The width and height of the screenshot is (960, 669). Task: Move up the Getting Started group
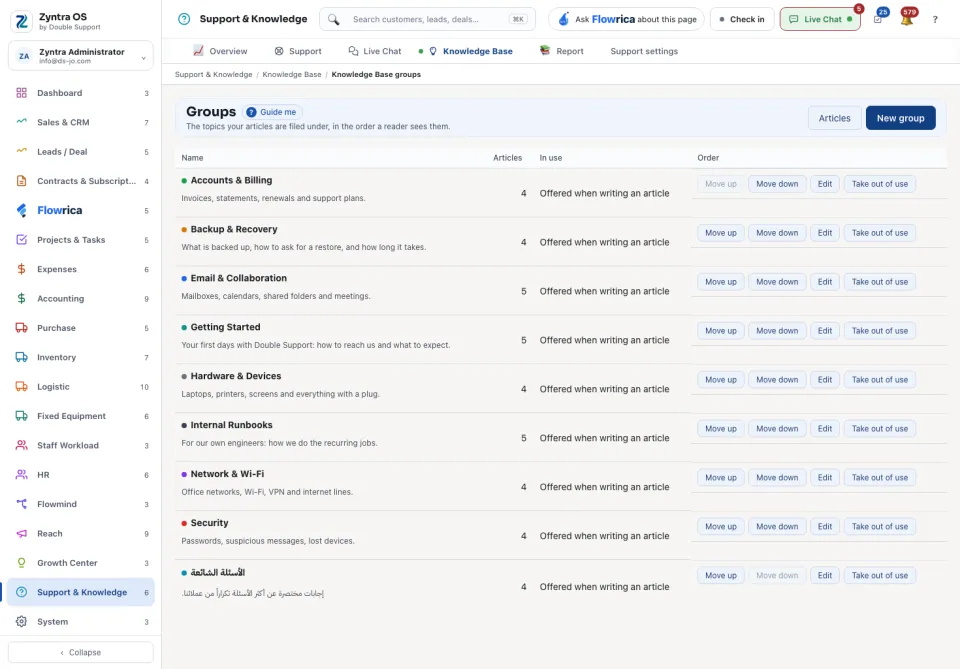(720, 331)
